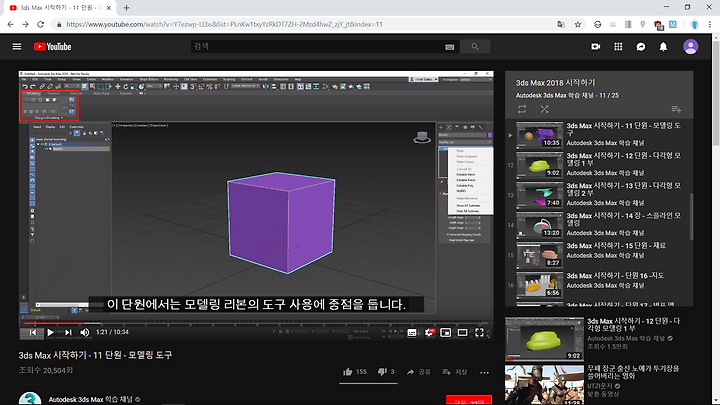Seek on the video progress bar

(256, 323)
